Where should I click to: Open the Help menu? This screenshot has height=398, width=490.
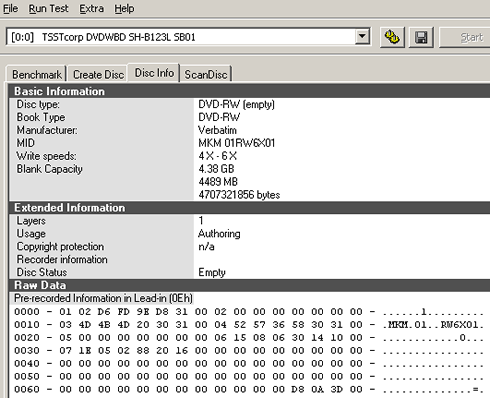coord(124,8)
